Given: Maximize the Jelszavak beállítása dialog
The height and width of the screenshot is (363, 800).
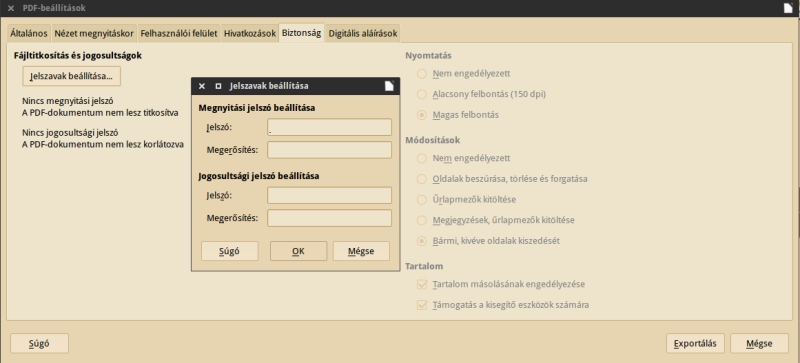Looking at the screenshot, I should (x=218, y=86).
